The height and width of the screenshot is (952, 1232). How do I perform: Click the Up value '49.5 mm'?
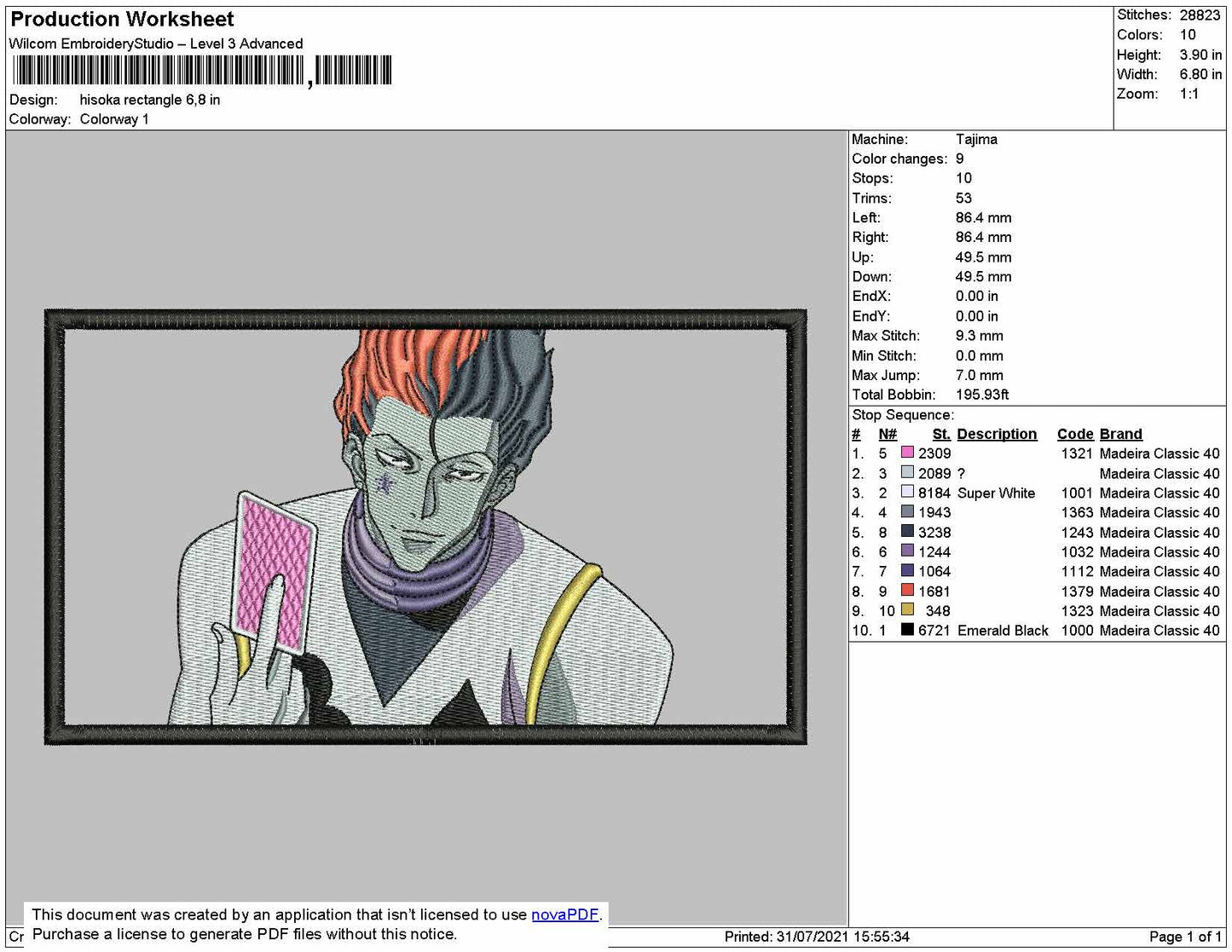(983, 257)
